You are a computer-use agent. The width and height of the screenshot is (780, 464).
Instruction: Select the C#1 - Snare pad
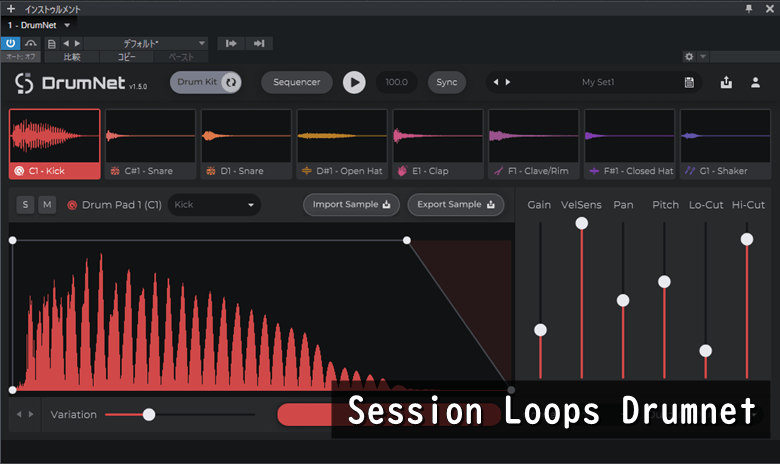[x=150, y=144]
